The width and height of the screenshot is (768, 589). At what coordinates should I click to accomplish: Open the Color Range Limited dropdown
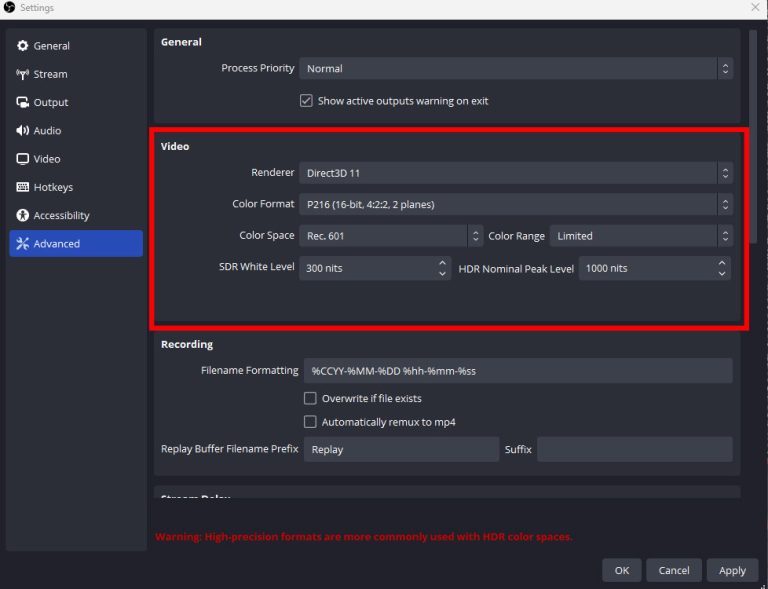pos(640,236)
